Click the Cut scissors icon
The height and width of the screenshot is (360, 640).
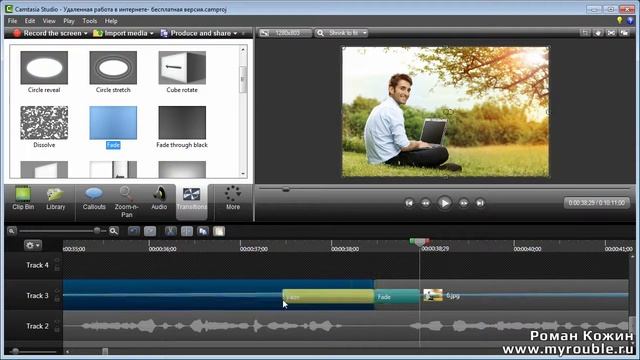coord(171,231)
